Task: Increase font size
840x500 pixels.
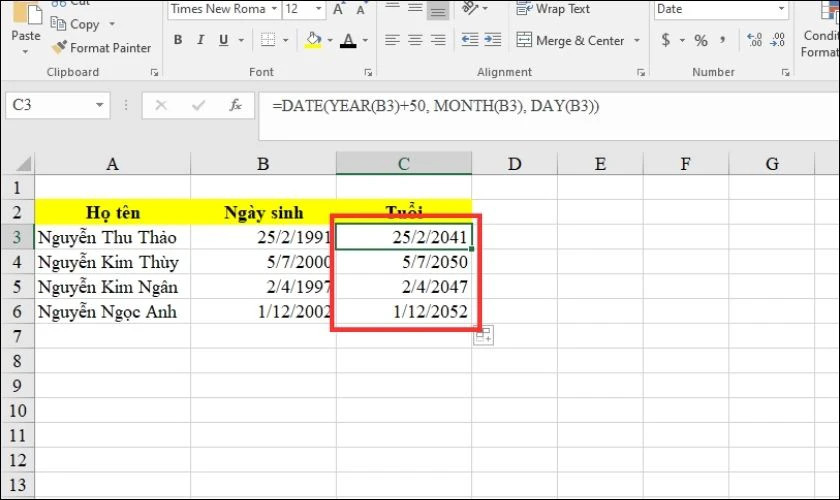Action: [338, 9]
